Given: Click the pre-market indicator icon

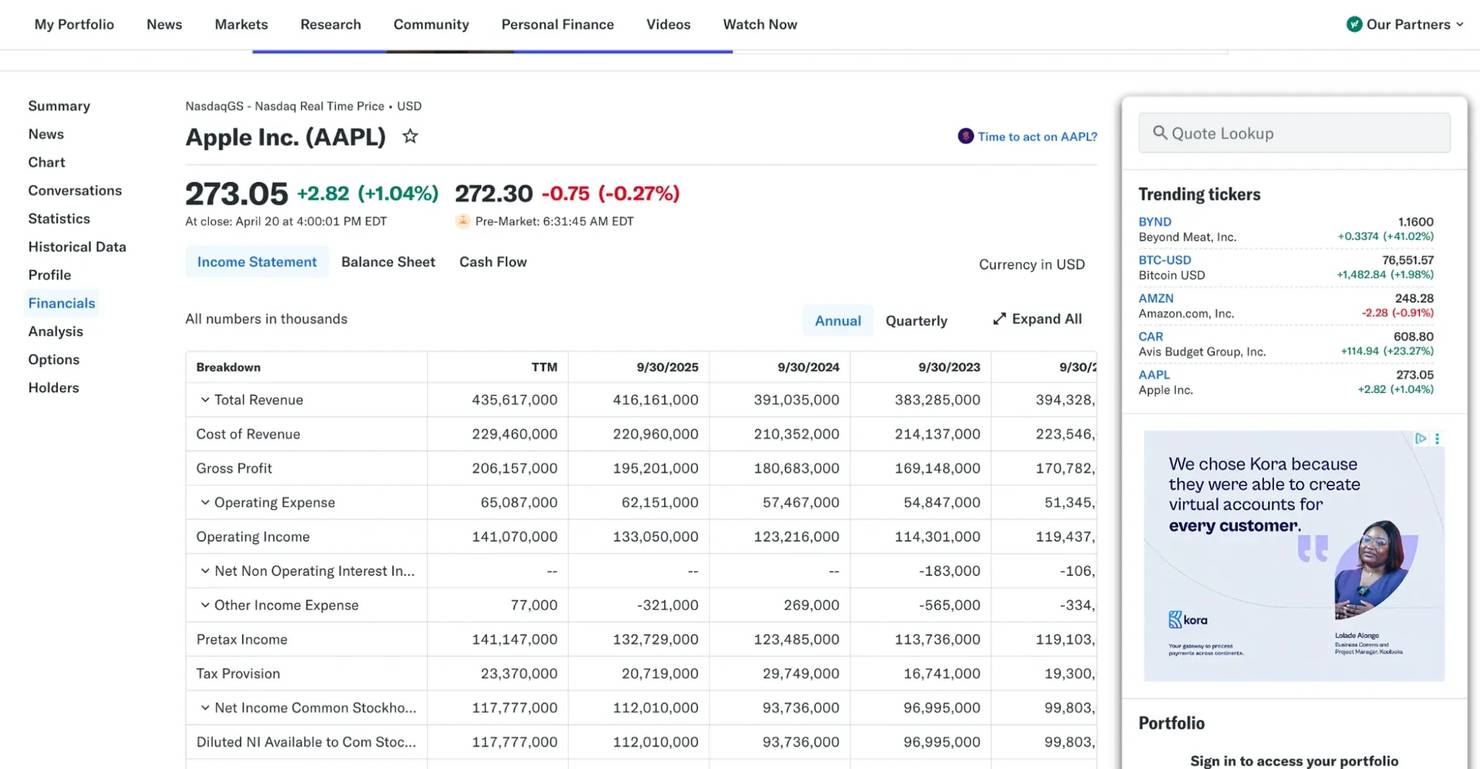Looking at the screenshot, I should (463, 221).
